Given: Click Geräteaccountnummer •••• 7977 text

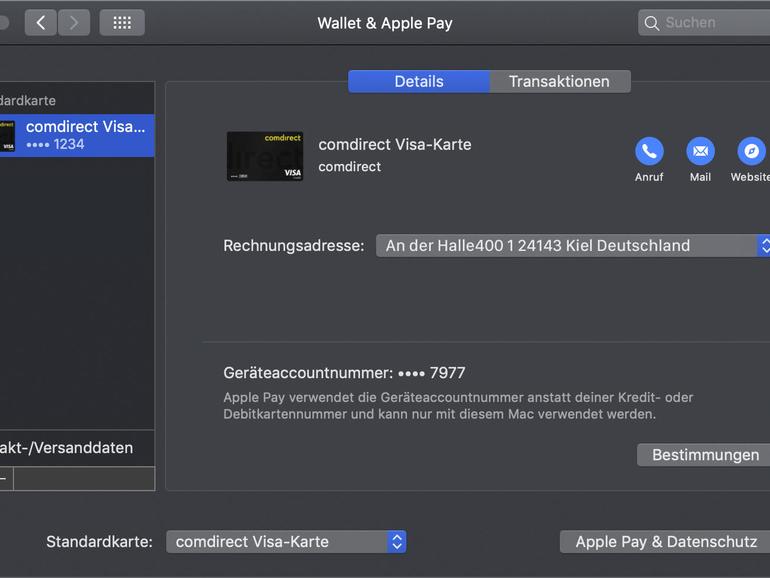Looking at the screenshot, I should (x=344, y=373).
